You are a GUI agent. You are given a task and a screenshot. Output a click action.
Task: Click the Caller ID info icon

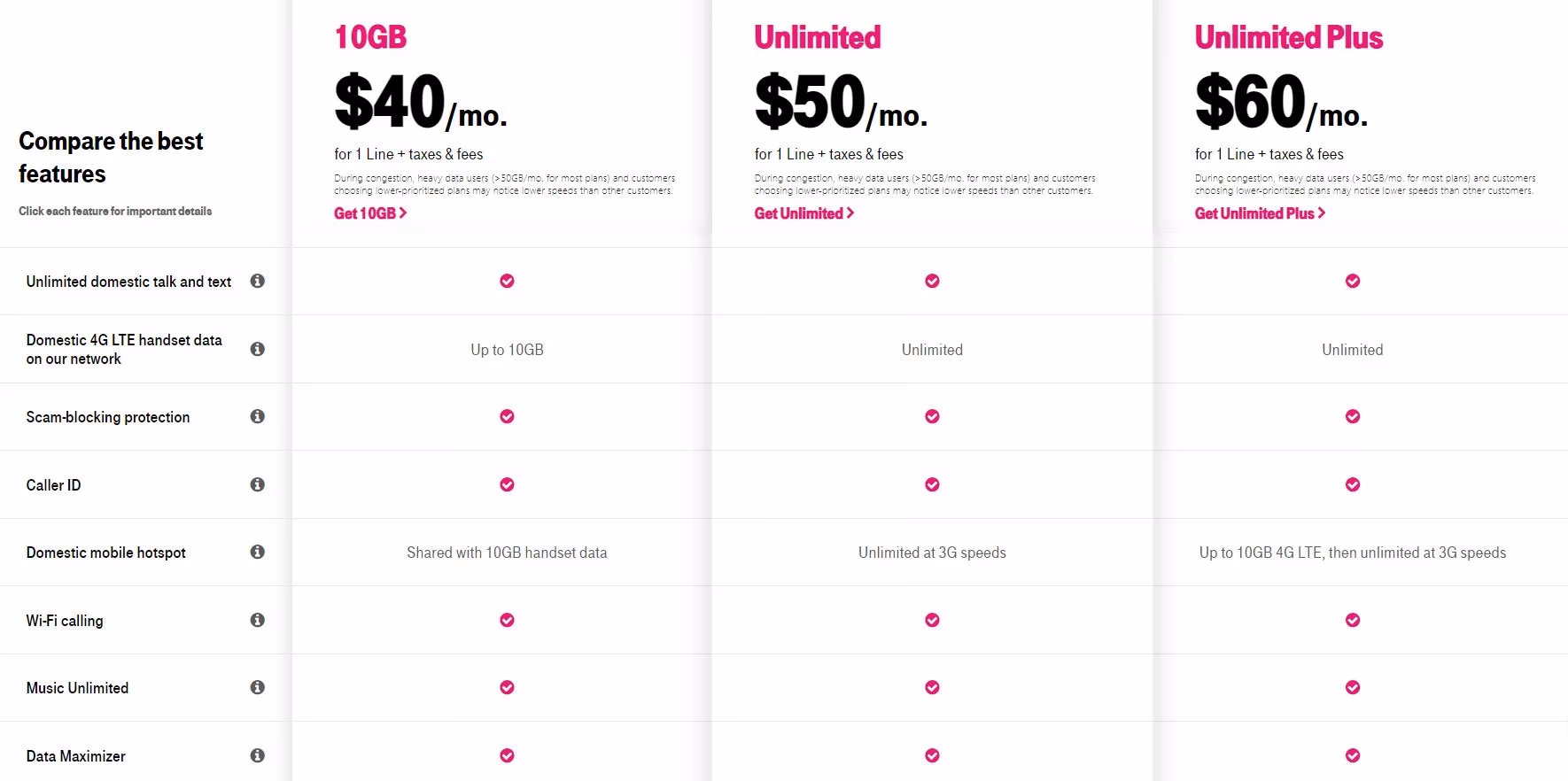click(x=258, y=483)
